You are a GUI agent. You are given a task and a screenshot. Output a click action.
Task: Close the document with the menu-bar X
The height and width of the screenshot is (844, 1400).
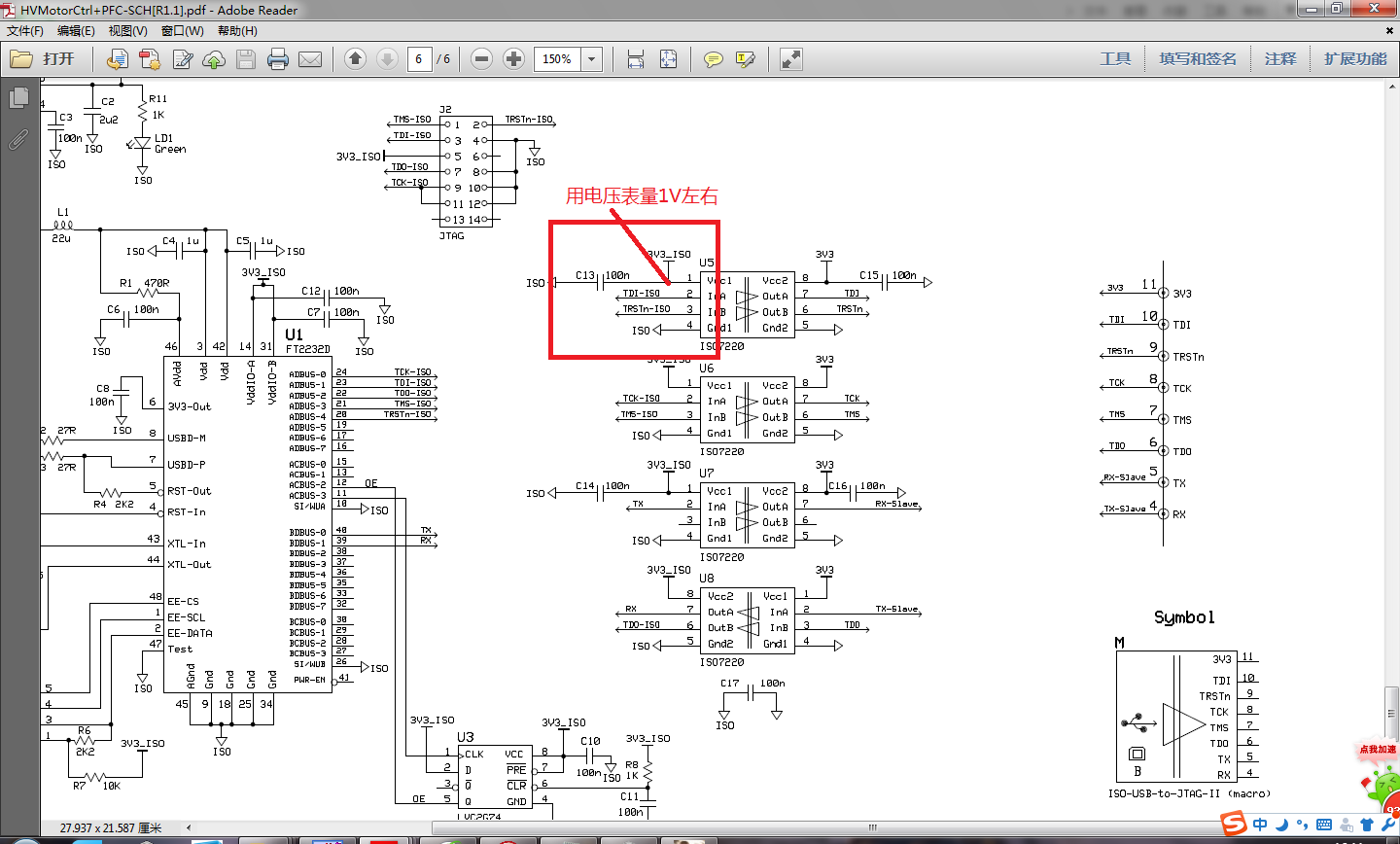coord(1389,31)
